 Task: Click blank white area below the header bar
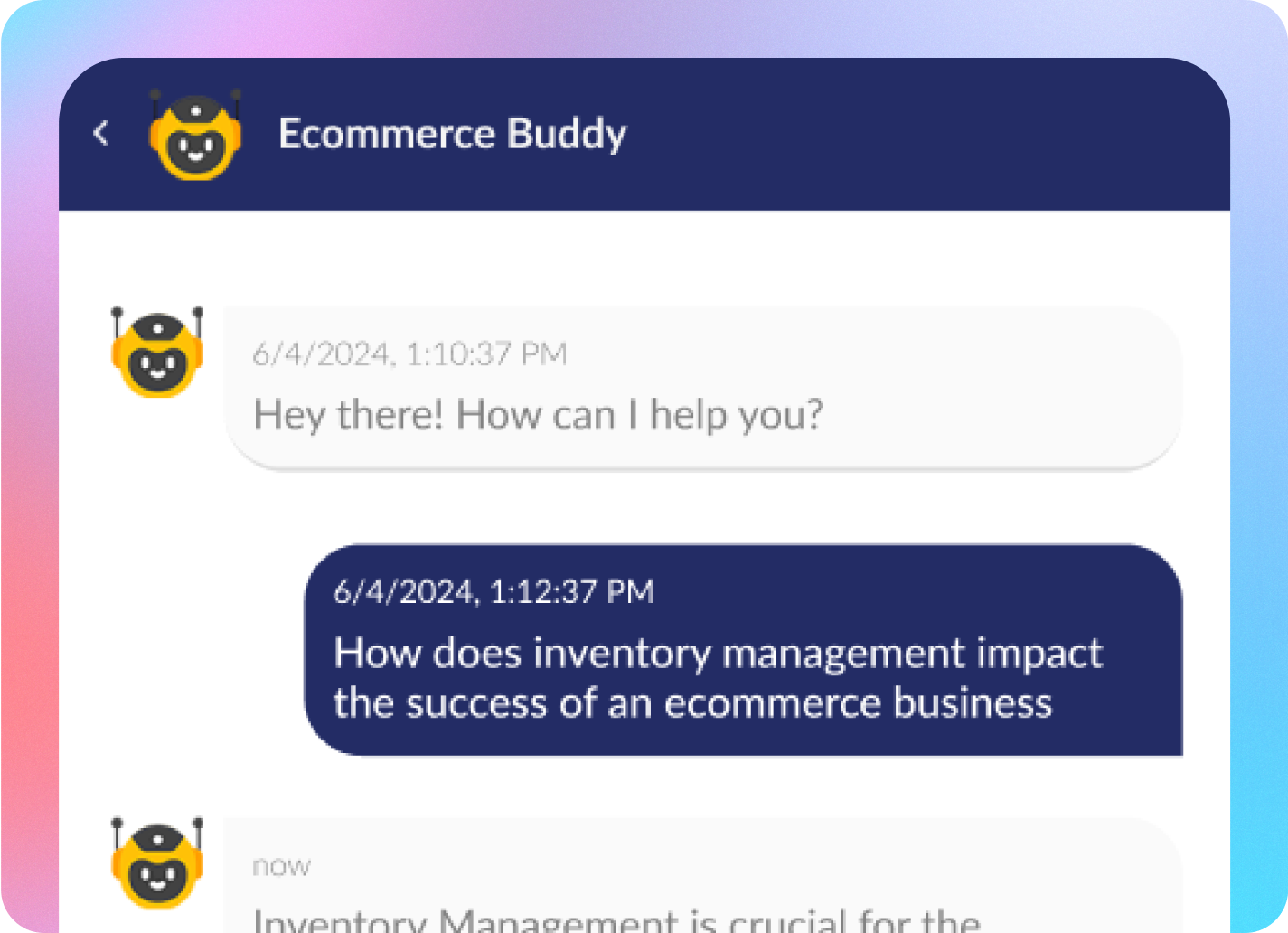click(644, 258)
